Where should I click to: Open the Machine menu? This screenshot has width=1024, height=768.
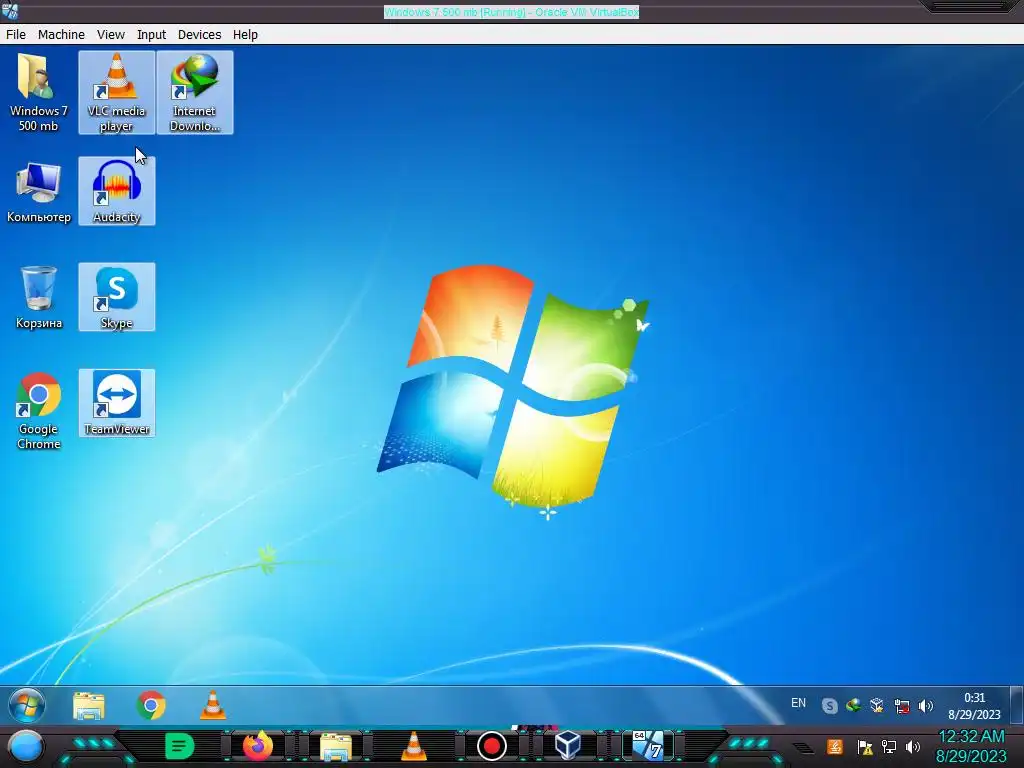tap(61, 35)
